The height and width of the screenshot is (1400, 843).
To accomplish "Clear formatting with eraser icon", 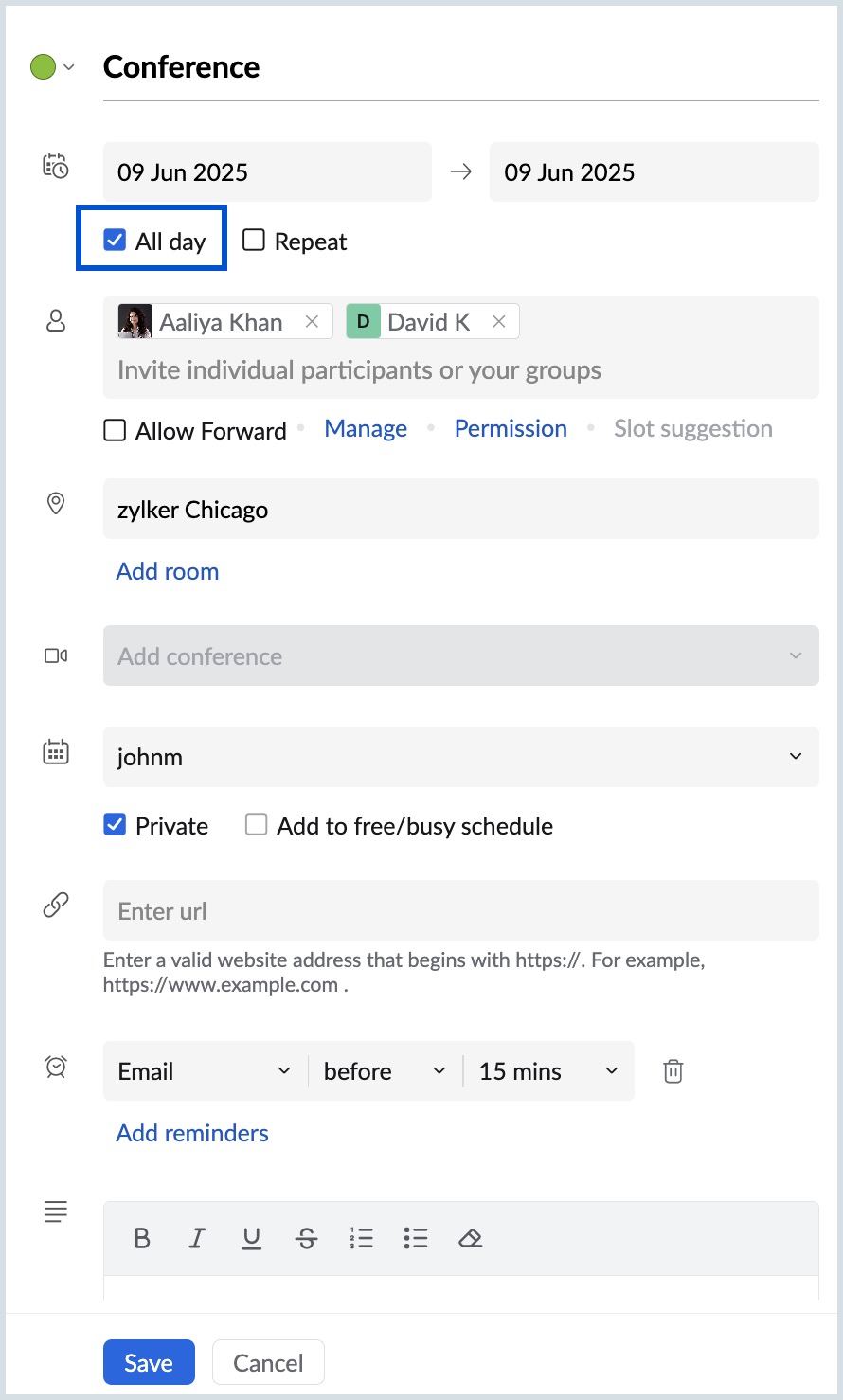I will (x=471, y=1238).
